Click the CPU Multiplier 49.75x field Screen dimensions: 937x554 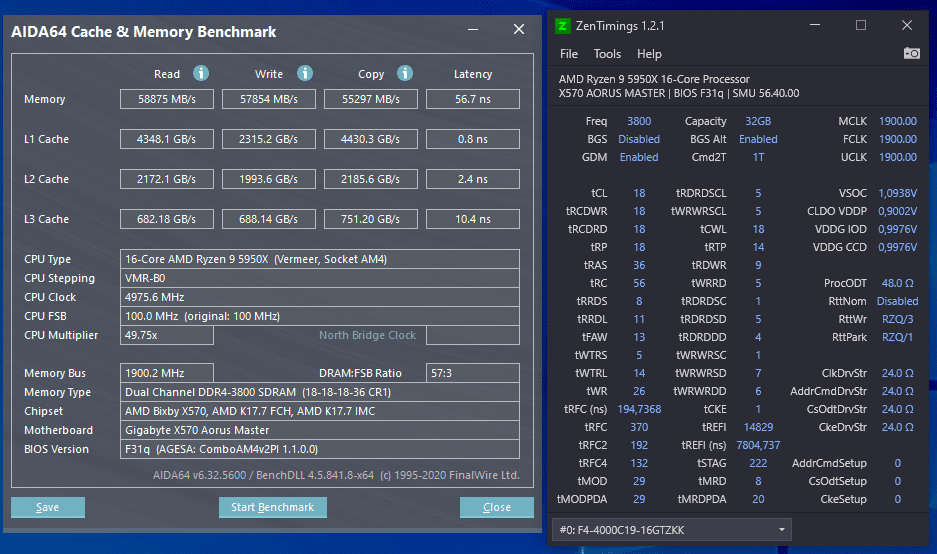167,335
